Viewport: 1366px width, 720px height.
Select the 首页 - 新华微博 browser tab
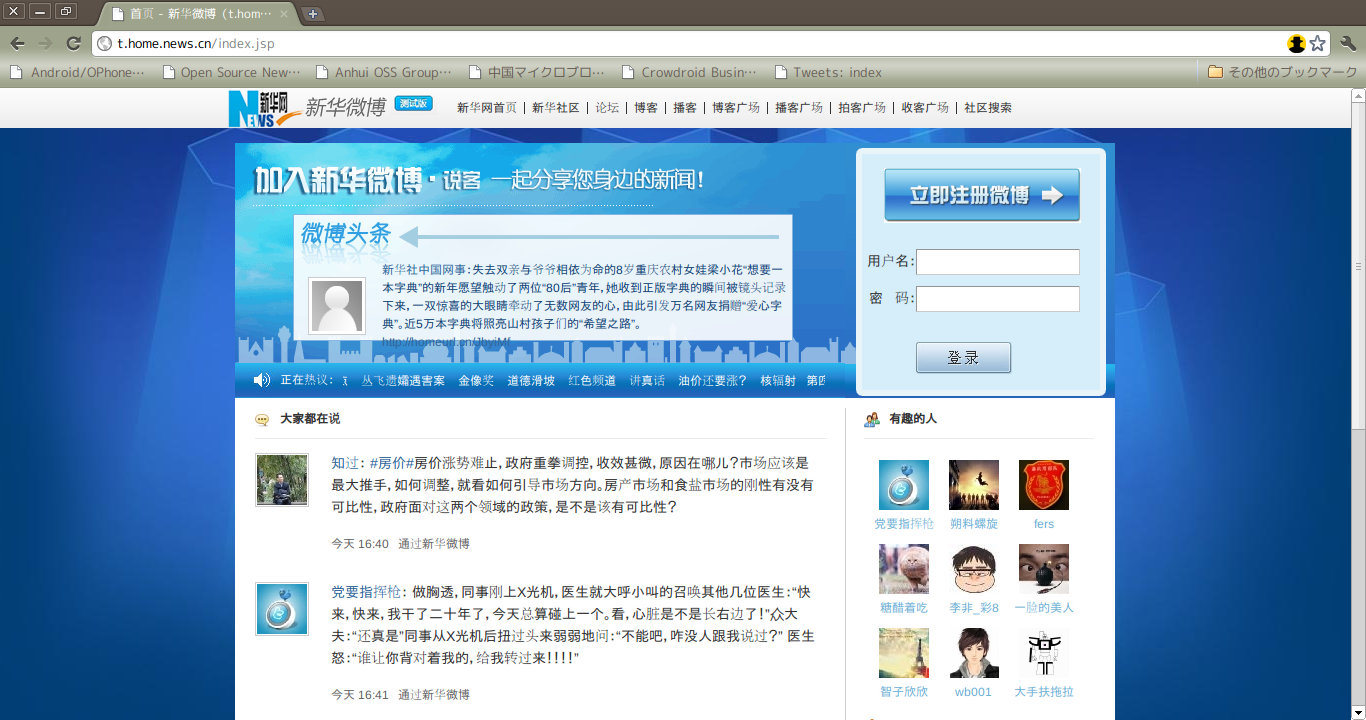(199, 14)
